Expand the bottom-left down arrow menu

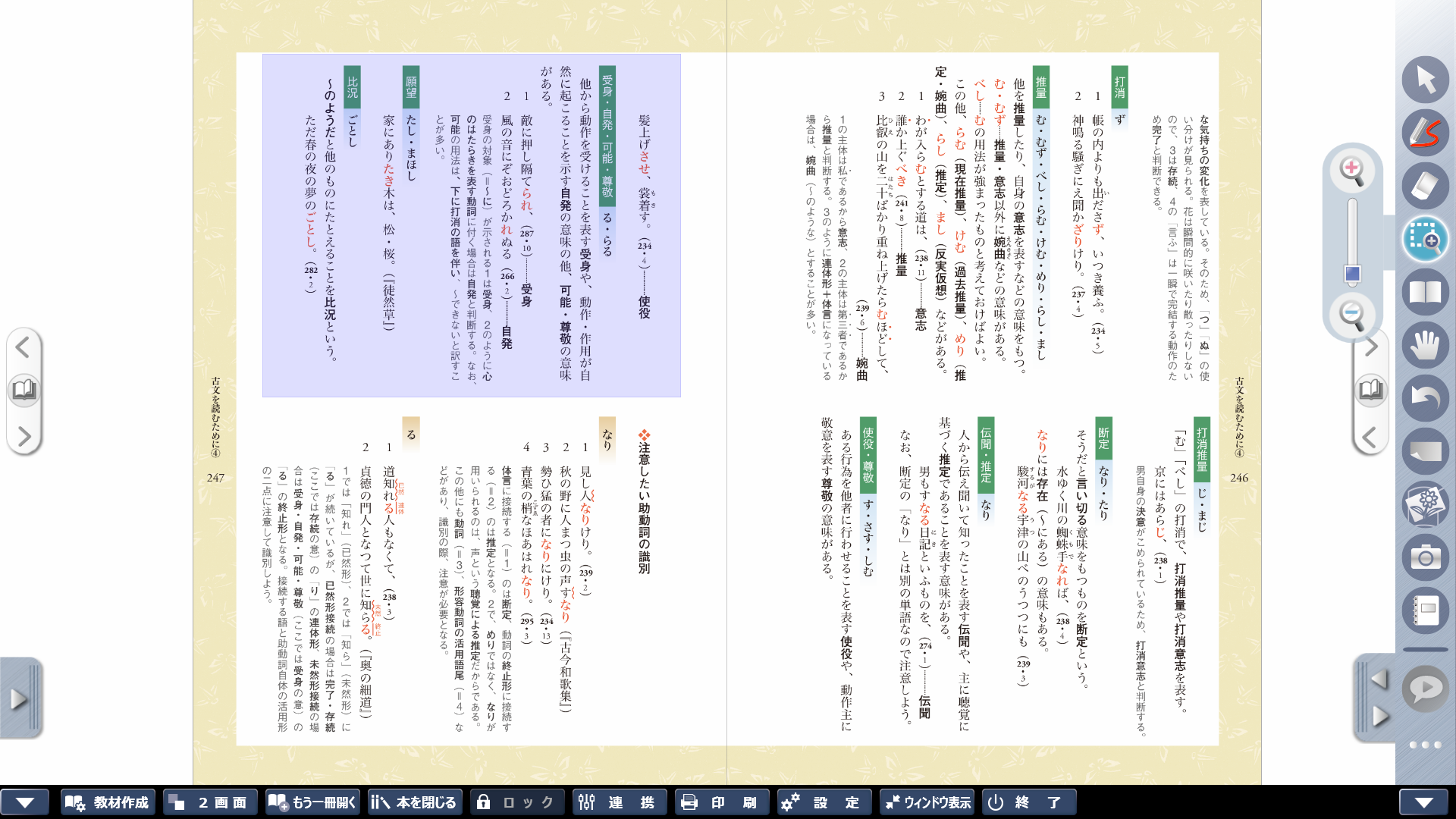click(x=25, y=802)
